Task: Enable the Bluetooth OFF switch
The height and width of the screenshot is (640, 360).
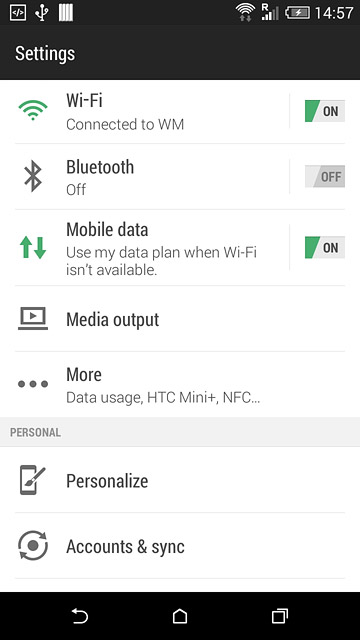Action: coord(325,176)
